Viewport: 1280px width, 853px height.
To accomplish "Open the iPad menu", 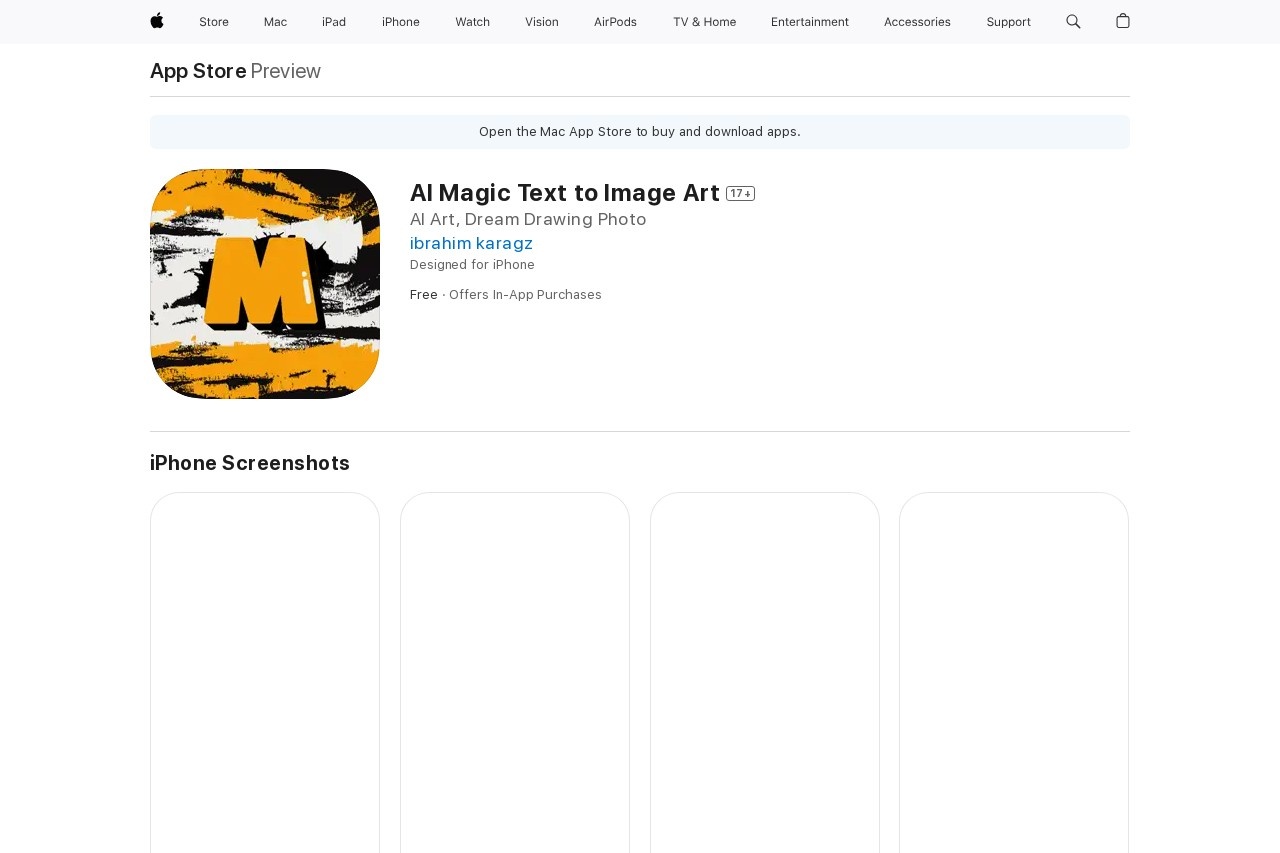I will 334,22.
